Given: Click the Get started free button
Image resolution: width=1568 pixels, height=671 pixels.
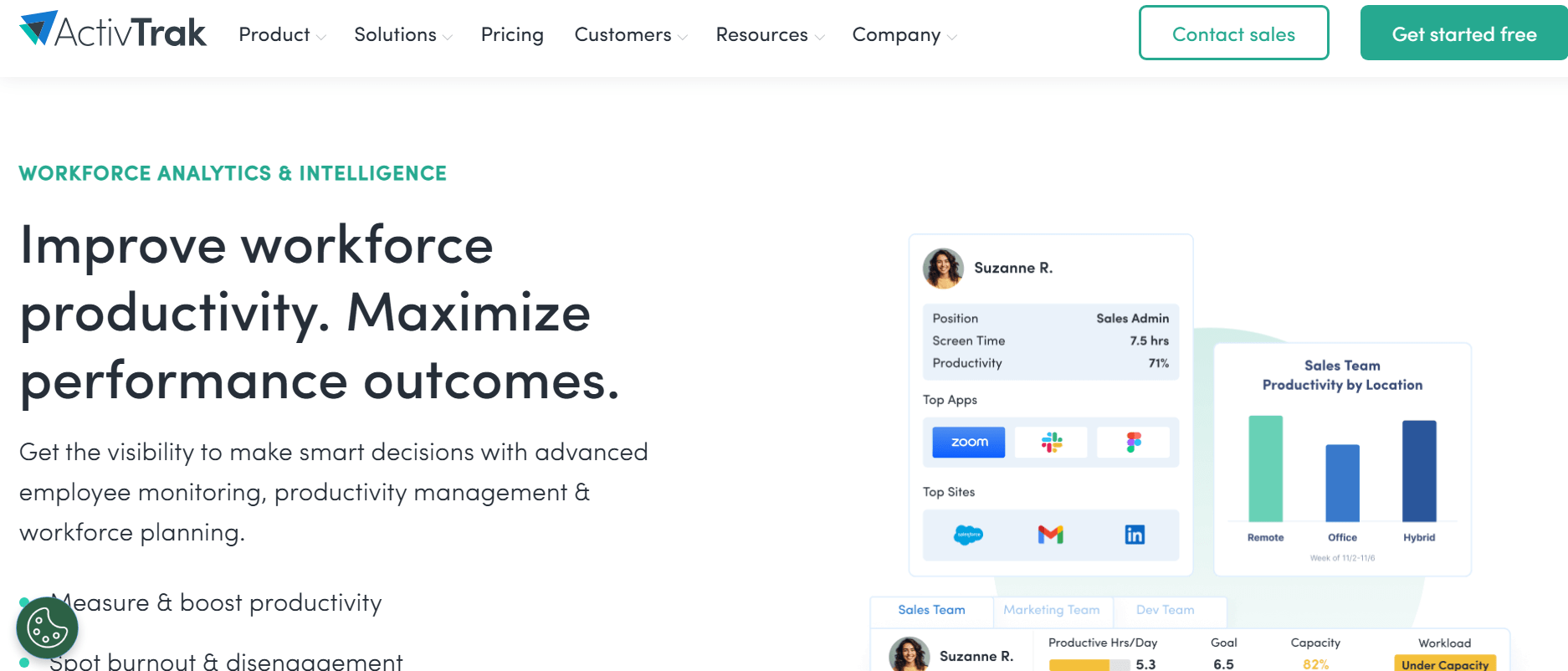Looking at the screenshot, I should point(1463,33).
